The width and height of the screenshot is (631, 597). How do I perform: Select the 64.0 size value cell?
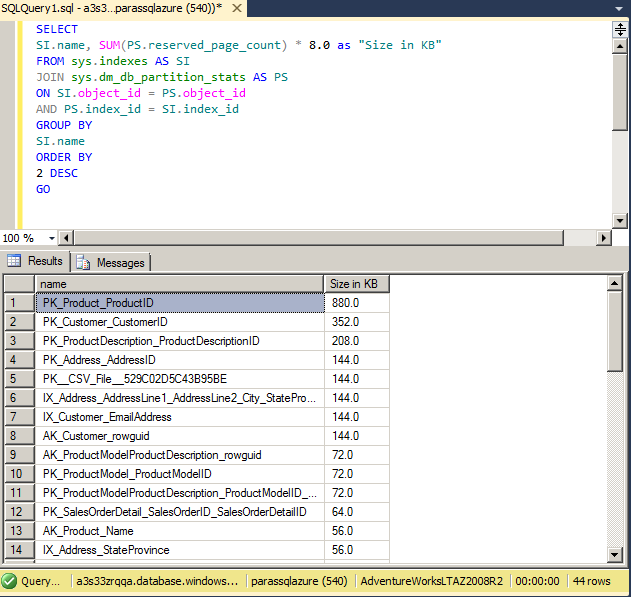pyautogui.click(x=357, y=512)
